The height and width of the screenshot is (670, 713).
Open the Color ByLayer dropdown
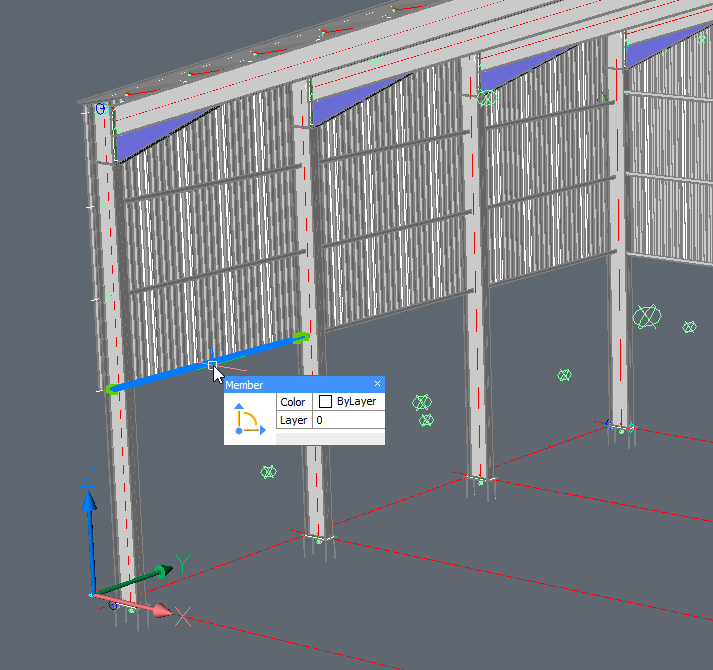[x=350, y=401]
